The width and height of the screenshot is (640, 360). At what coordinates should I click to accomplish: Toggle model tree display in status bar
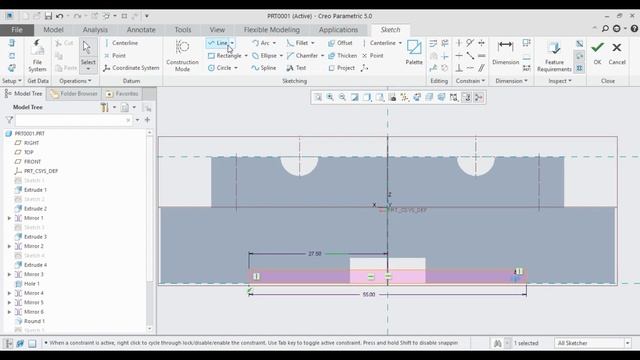pos(8,343)
